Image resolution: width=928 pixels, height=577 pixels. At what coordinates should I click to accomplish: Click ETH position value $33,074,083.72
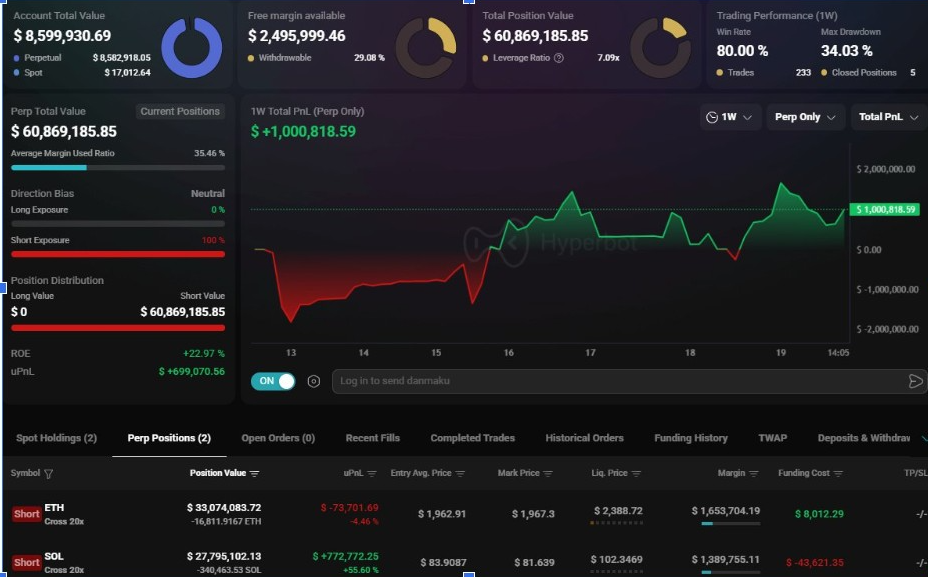(x=224, y=508)
